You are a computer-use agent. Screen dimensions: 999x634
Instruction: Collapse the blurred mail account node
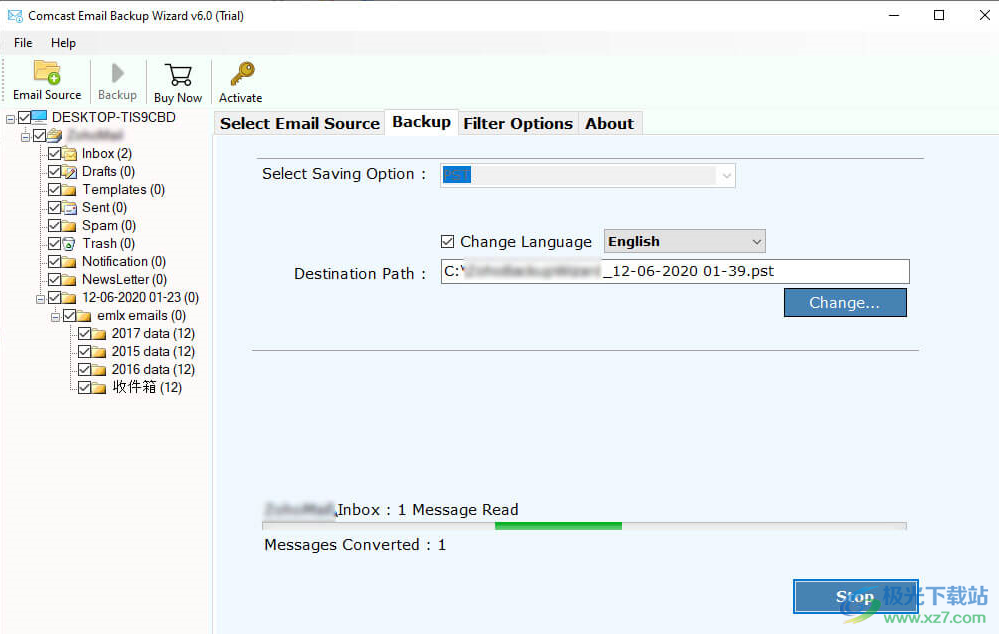(x=25, y=136)
